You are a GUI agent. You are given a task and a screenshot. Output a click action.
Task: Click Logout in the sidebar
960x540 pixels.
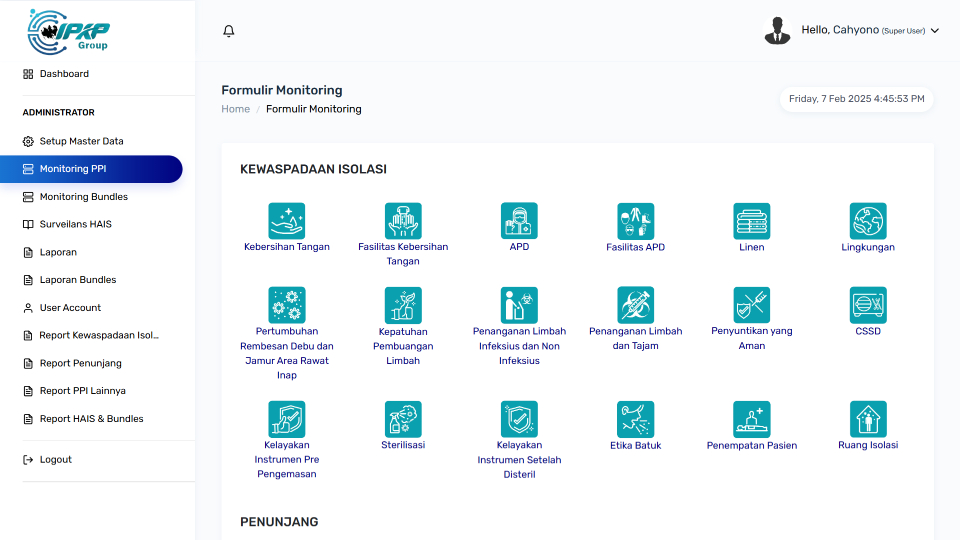(x=55, y=460)
